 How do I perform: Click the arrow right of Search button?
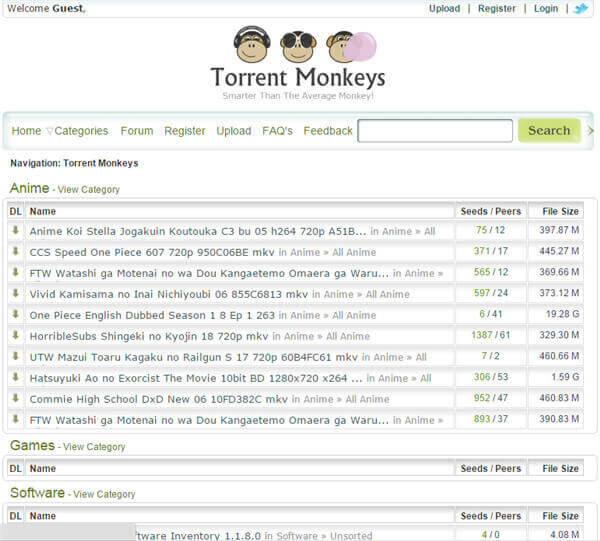(590, 130)
